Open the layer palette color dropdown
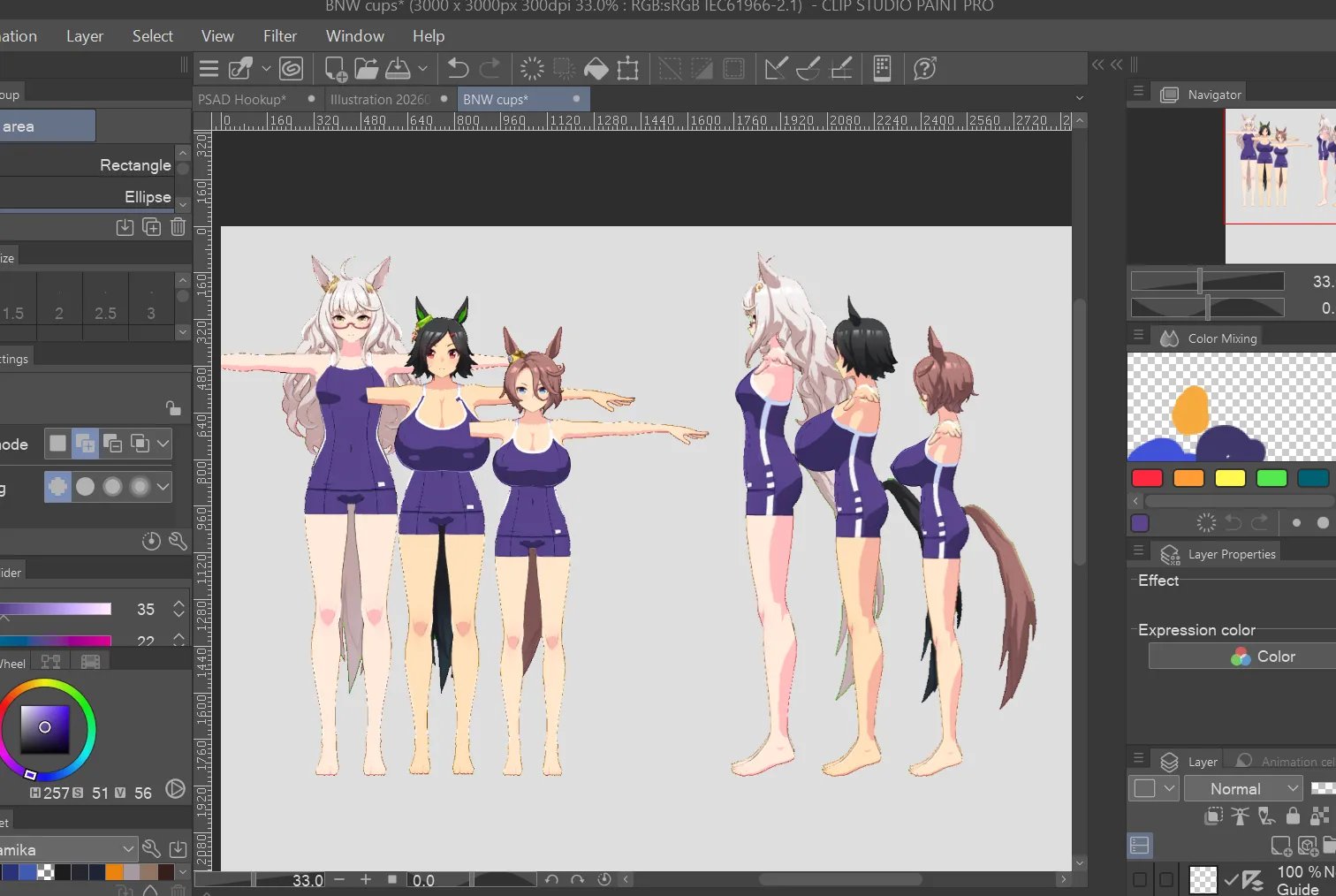1336x896 pixels. (x=1154, y=788)
